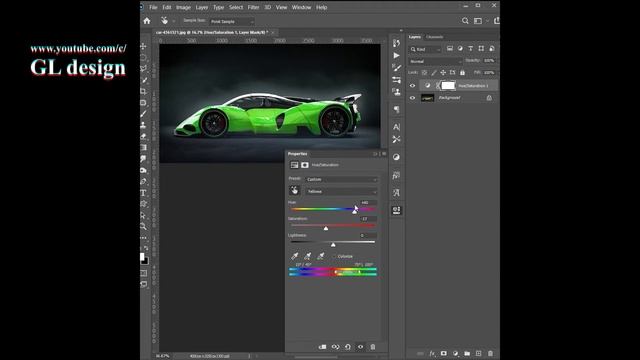
Task: Select the Lasso tool in toolbar
Action: [143, 68]
